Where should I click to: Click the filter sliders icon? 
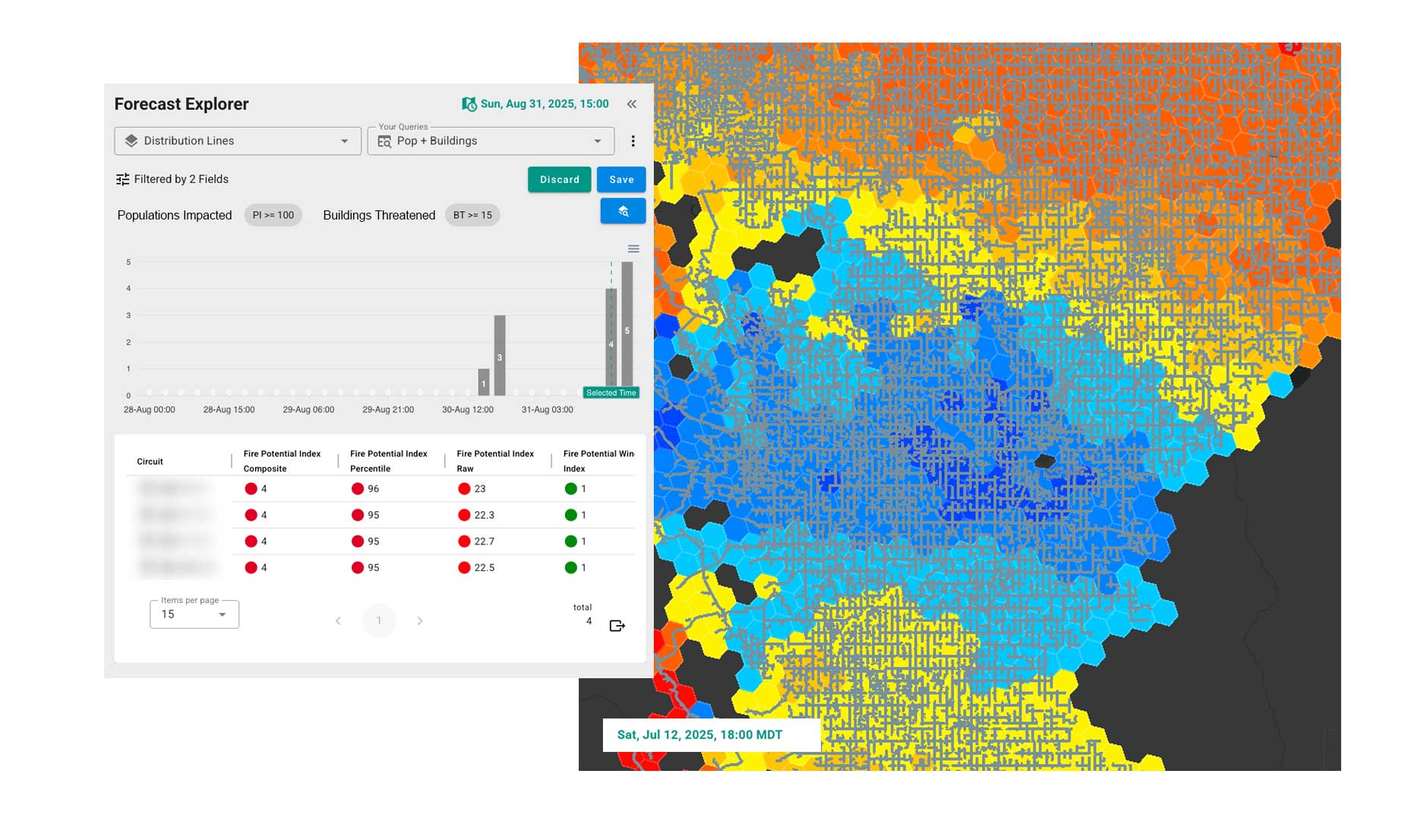[122, 179]
